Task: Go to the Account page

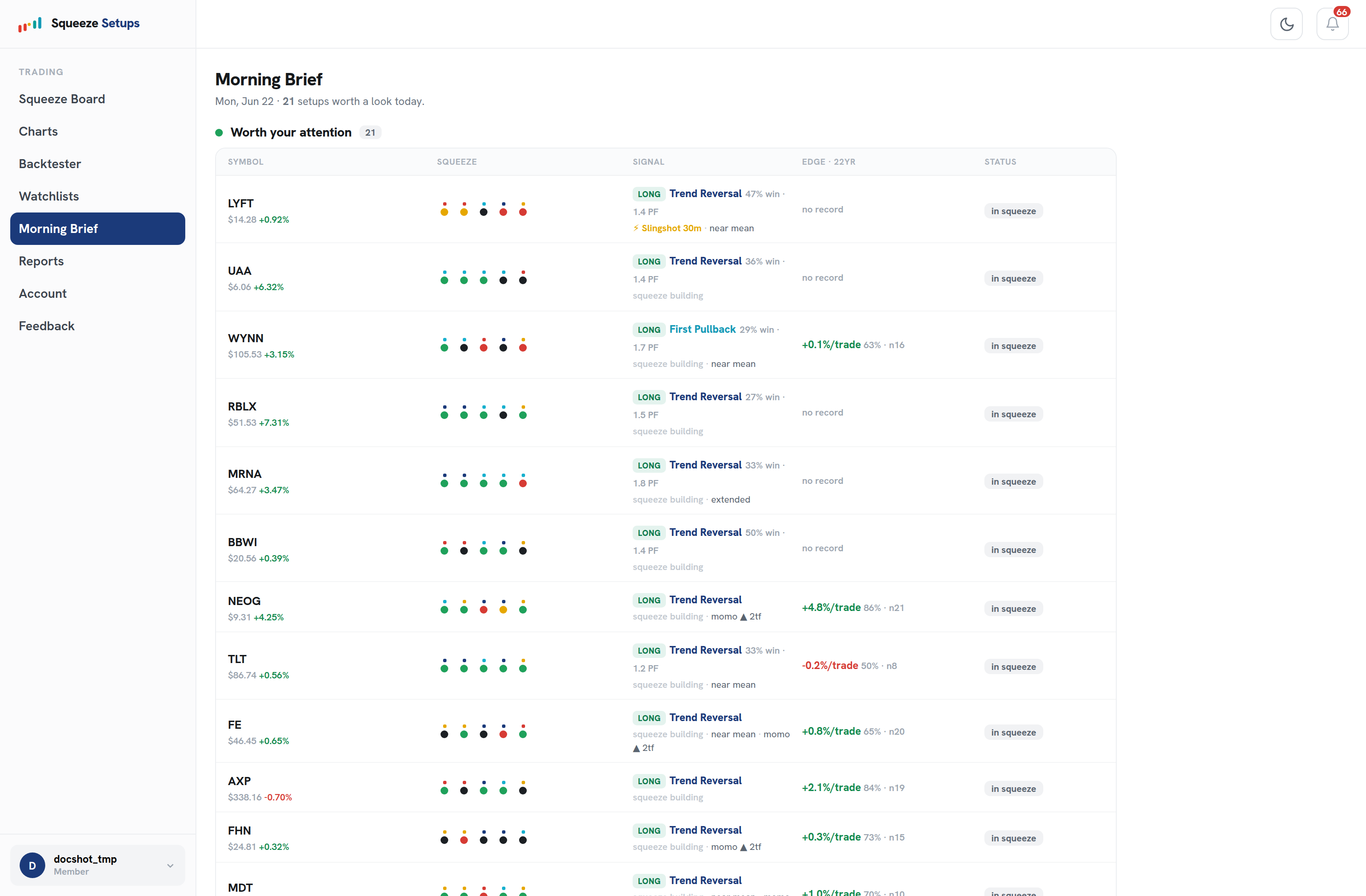Action: (98, 293)
